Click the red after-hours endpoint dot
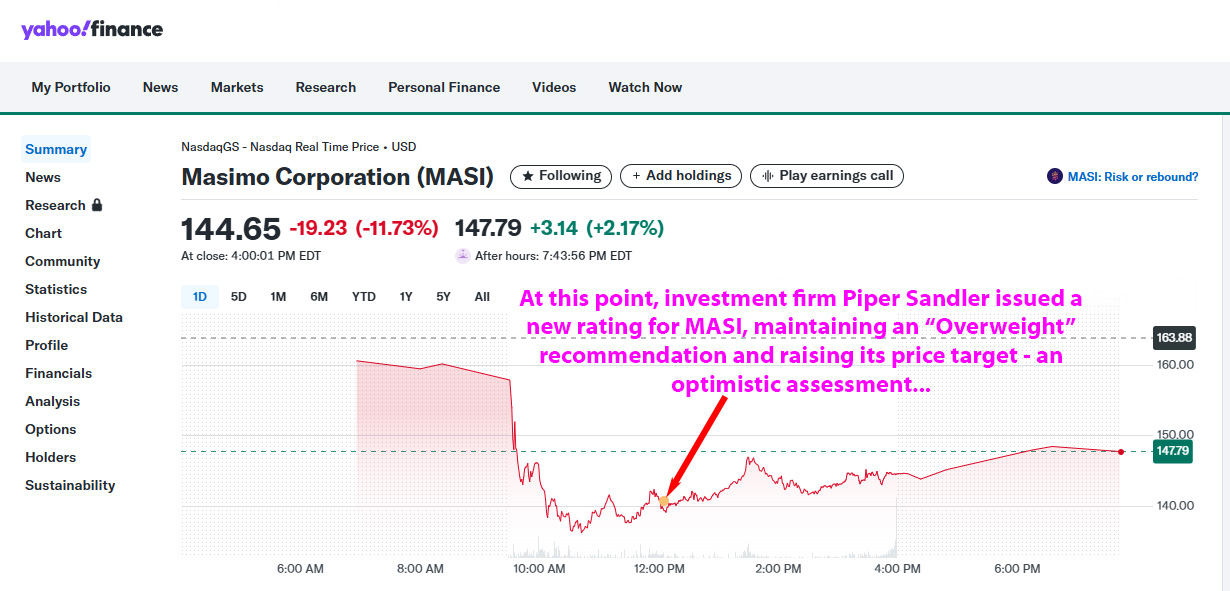Viewport: 1230px width, 591px height. pyautogui.click(x=1121, y=452)
